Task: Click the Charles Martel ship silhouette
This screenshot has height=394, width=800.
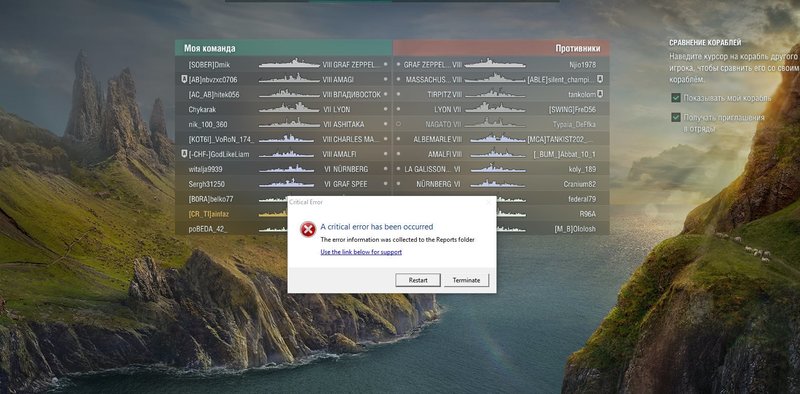Action: click(x=287, y=139)
